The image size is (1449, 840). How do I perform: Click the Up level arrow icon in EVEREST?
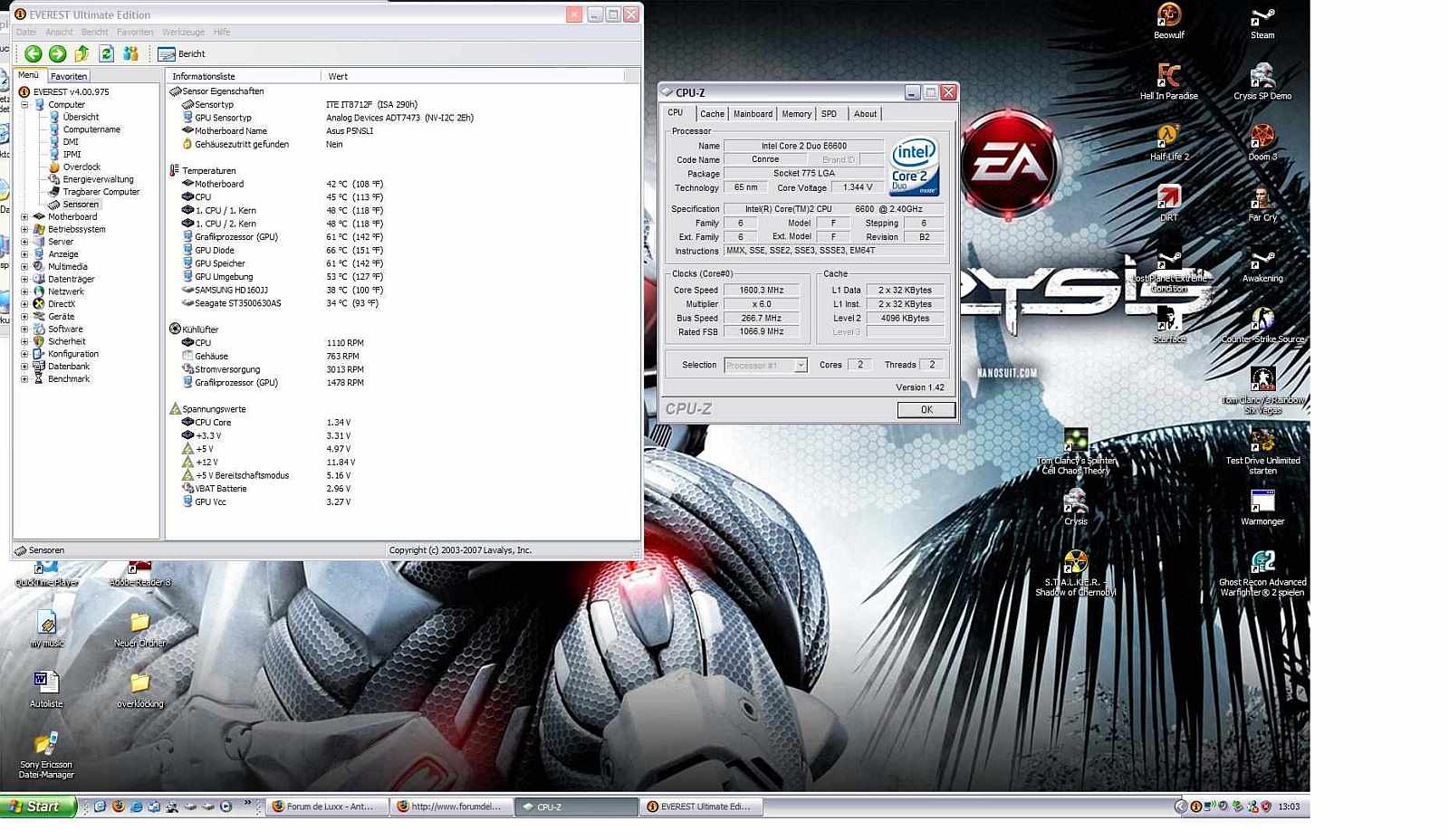click(x=82, y=54)
